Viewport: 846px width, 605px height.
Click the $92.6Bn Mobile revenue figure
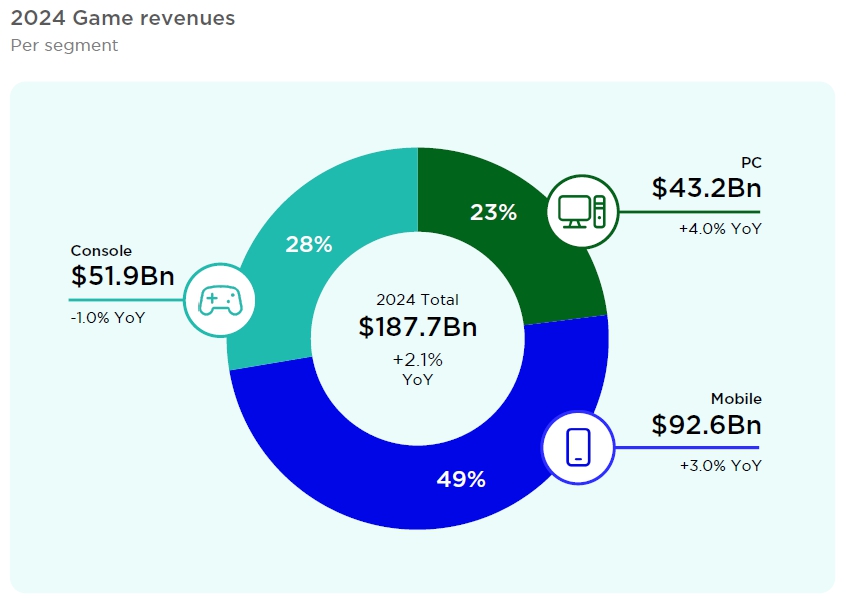706,425
